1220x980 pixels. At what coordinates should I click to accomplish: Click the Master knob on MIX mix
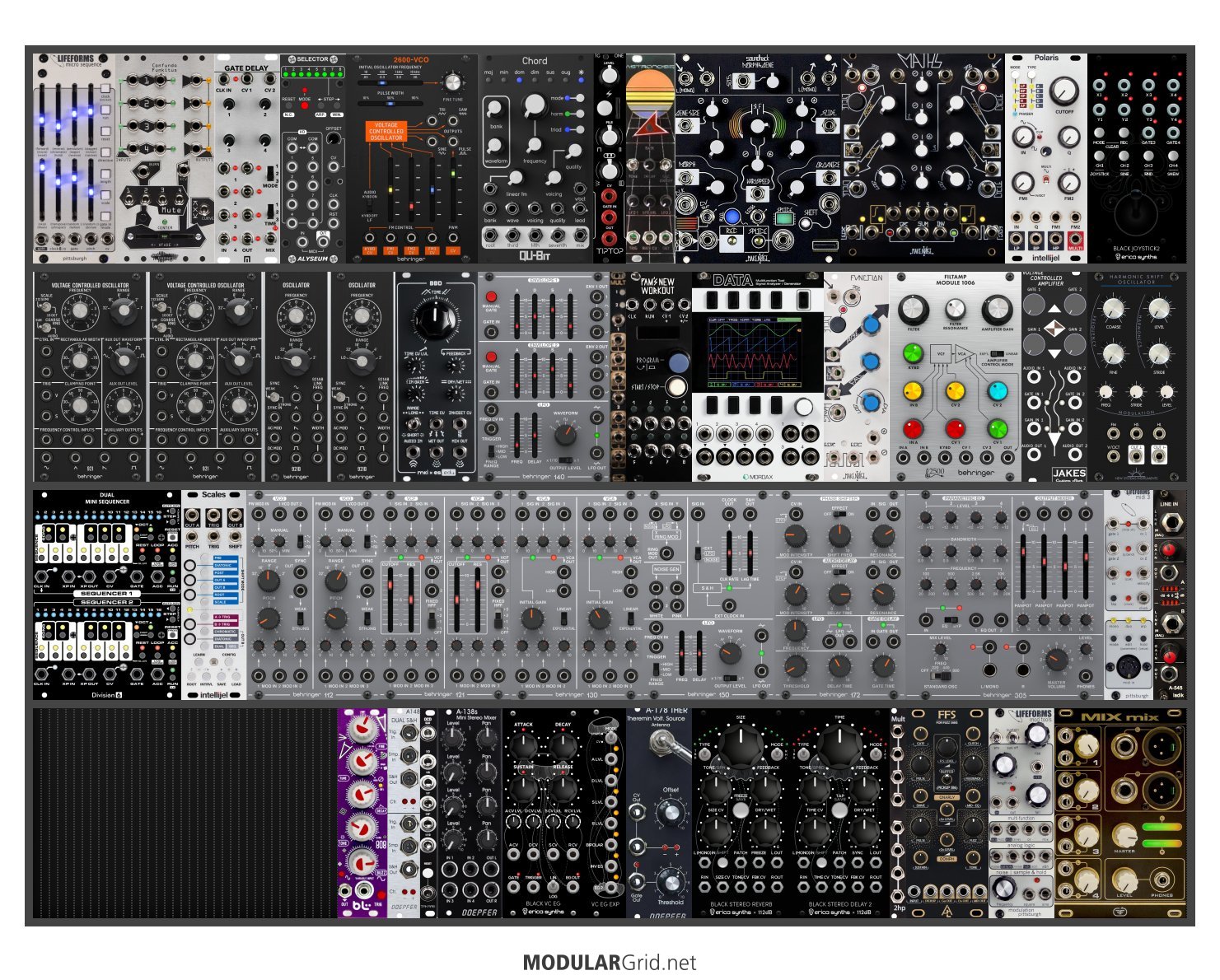pyautogui.click(x=1125, y=836)
